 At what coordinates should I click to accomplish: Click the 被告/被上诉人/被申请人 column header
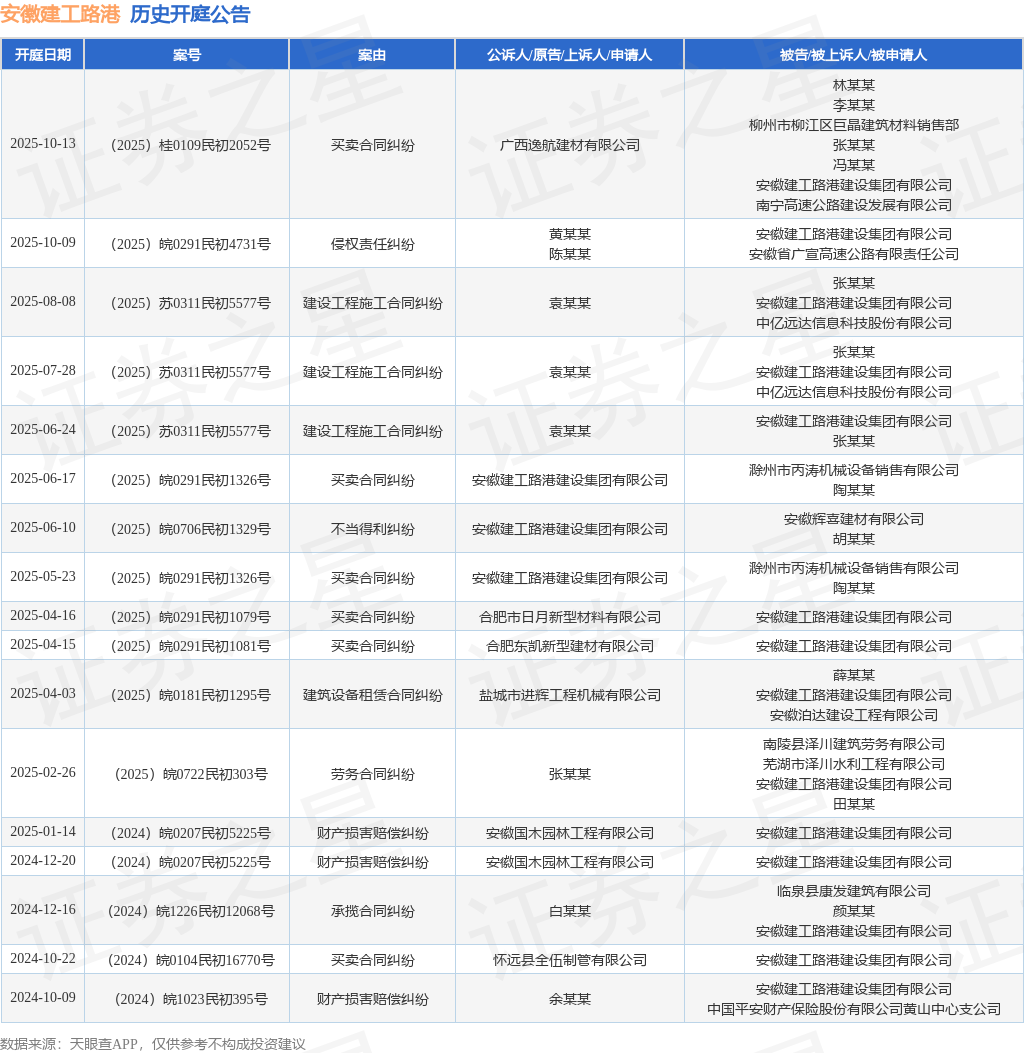(x=853, y=55)
